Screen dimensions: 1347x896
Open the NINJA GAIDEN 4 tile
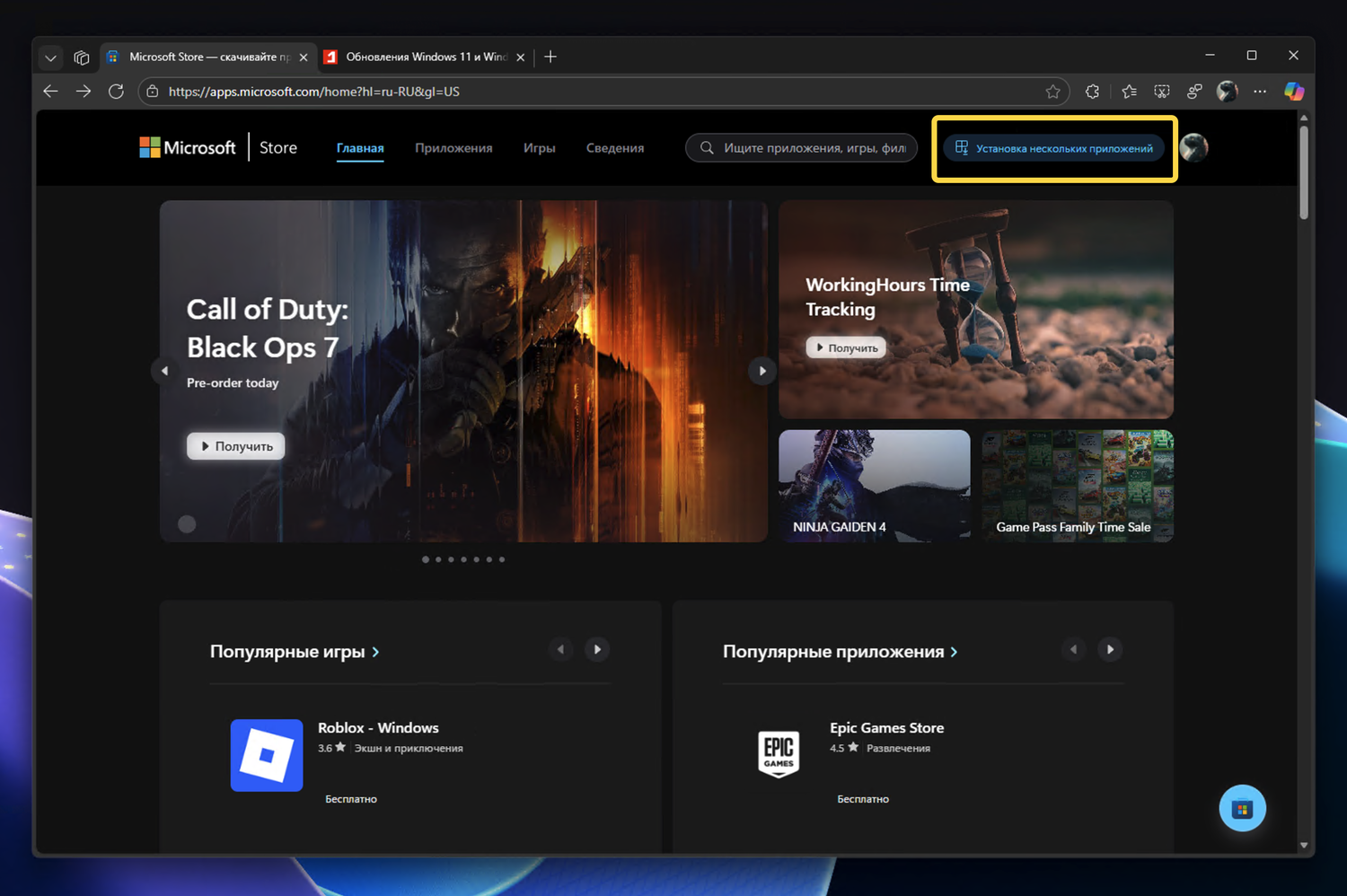pyautogui.click(x=875, y=486)
